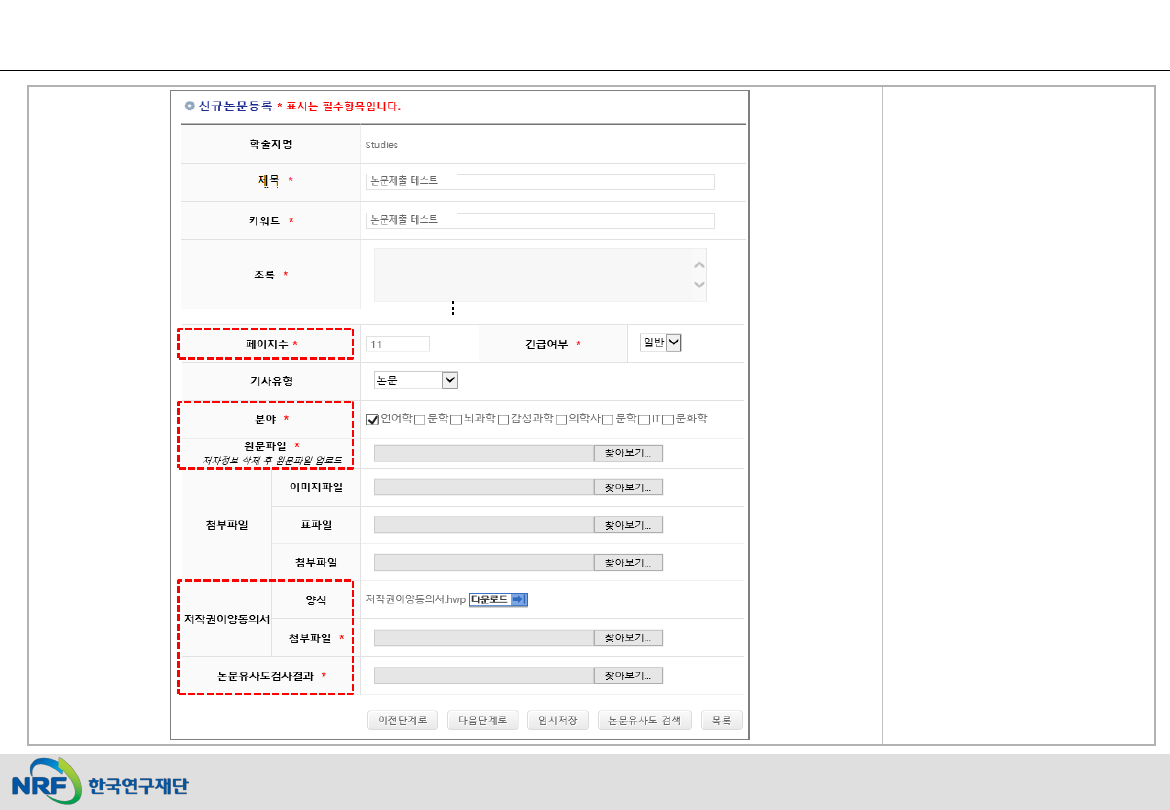
Task: Uncheck the 언어학 field checkbox
Action: pos(373,419)
